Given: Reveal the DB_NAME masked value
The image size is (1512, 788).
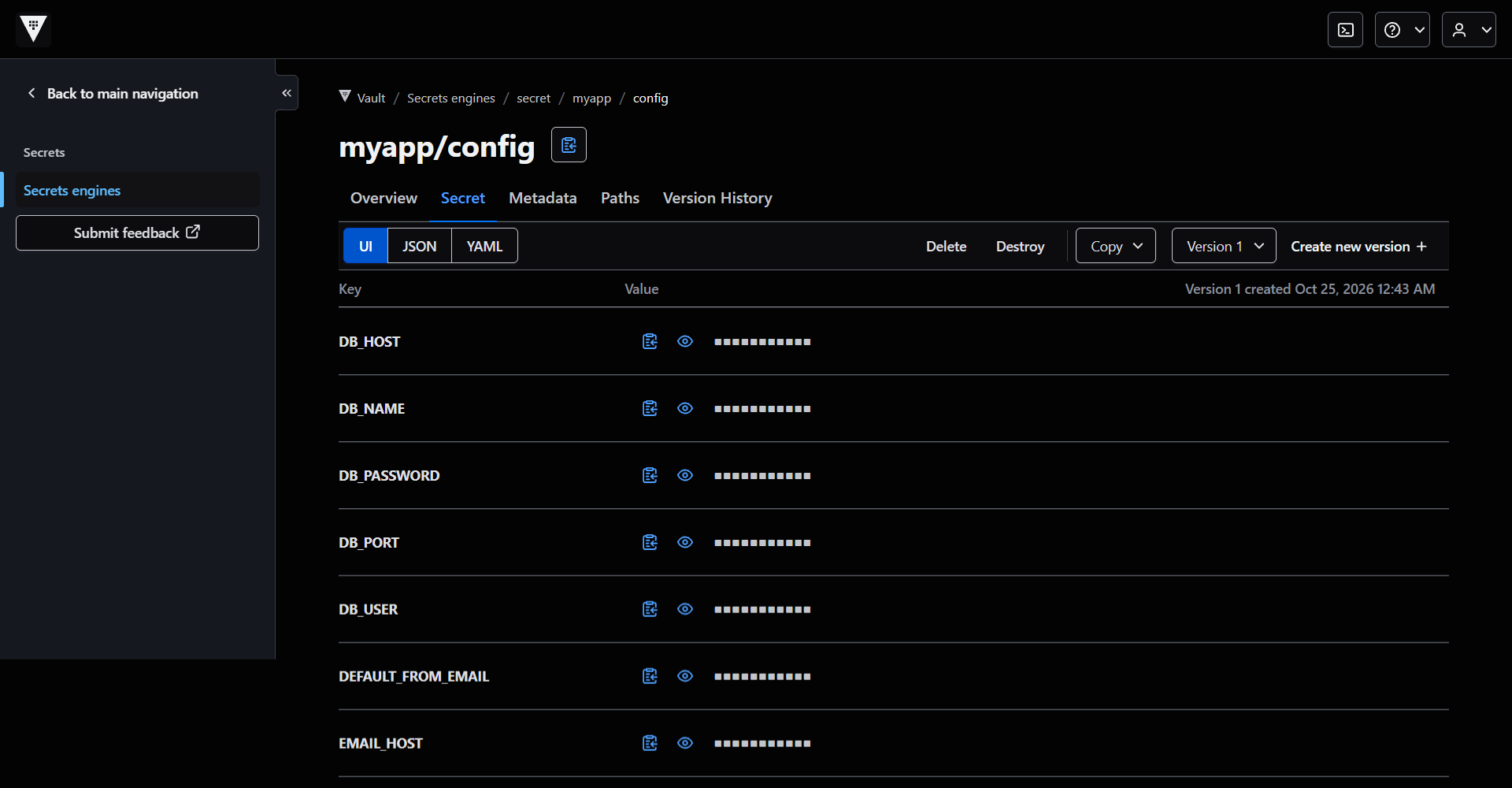Looking at the screenshot, I should tap(685, 408).
